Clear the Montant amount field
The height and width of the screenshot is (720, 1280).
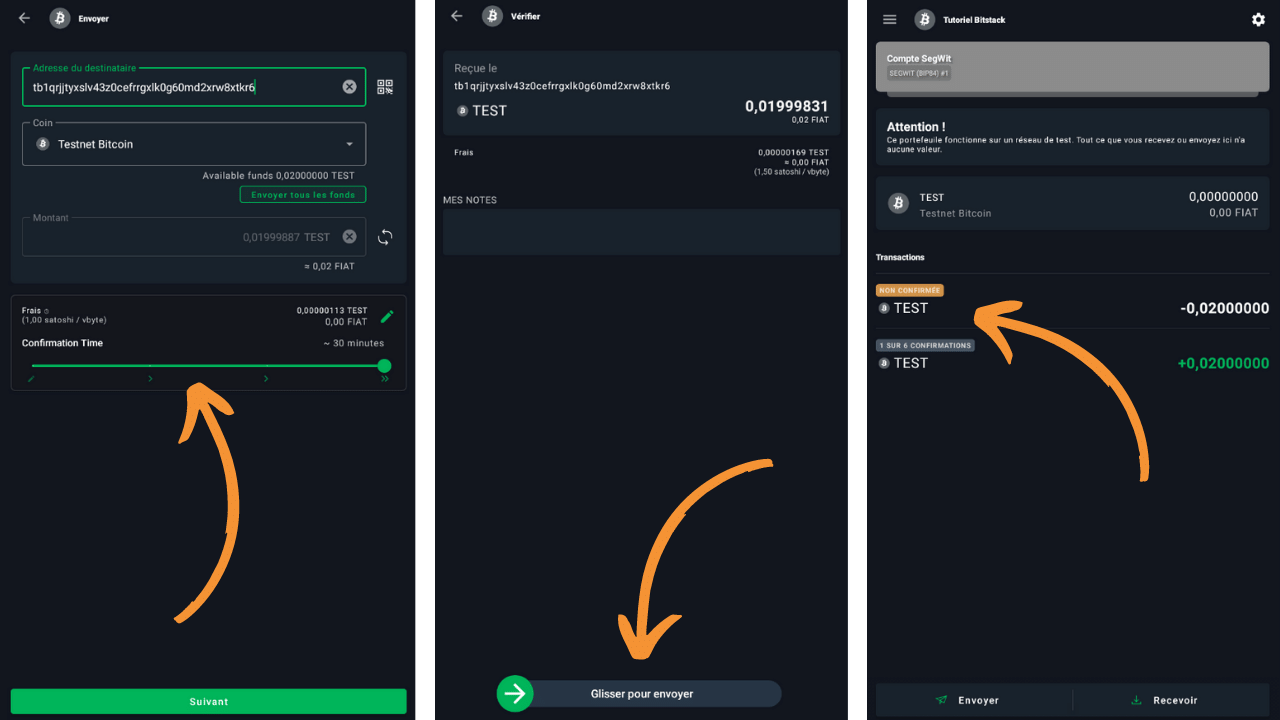coord(349,237)
